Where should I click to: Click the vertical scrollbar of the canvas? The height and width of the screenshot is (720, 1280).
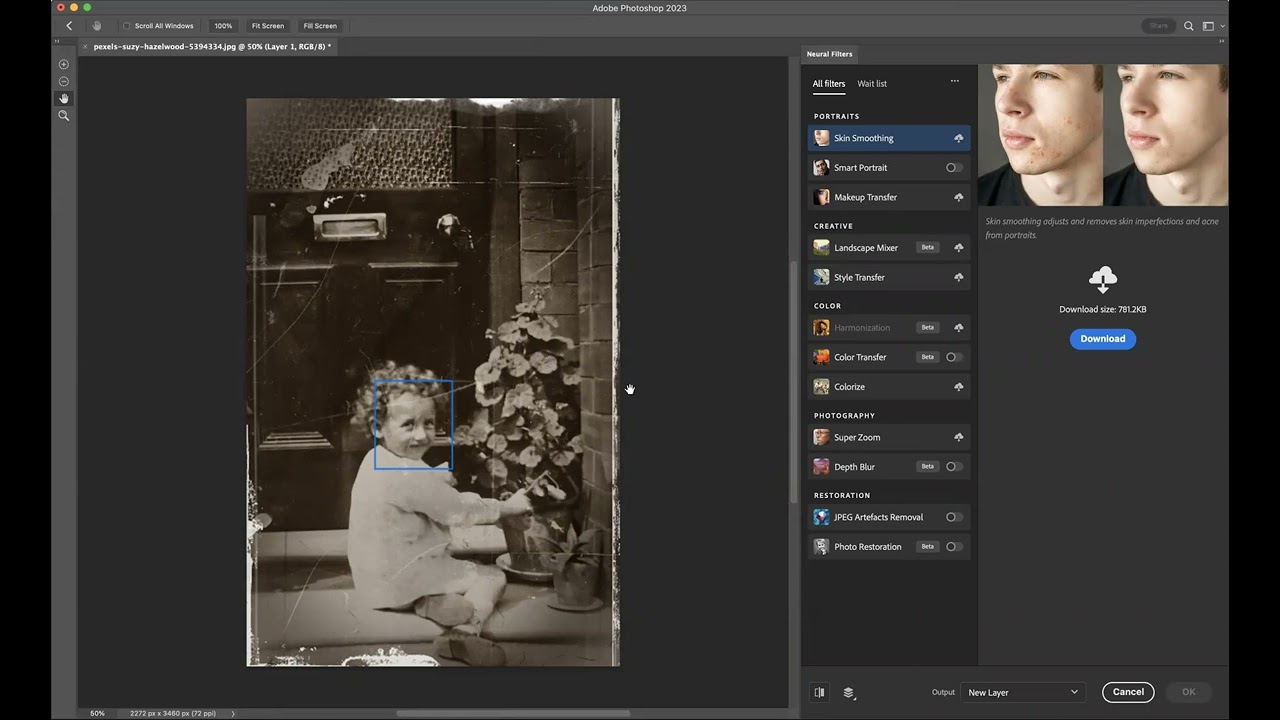tap(794, 381)
